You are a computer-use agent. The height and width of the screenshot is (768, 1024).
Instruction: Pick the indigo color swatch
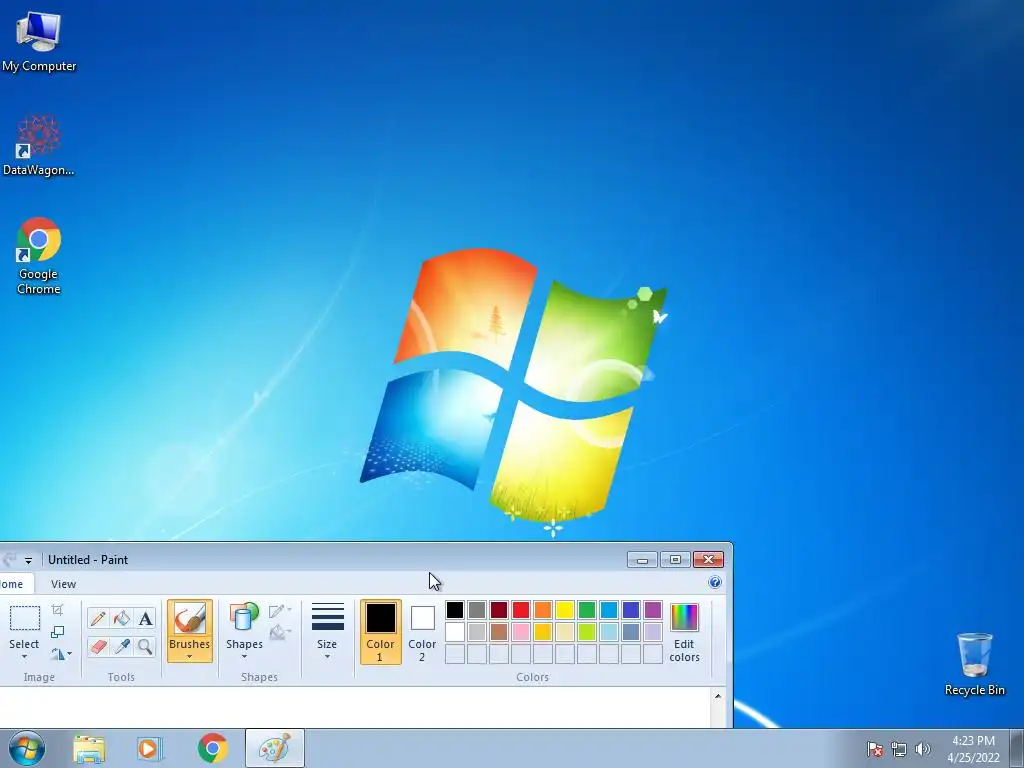pos(631,610)
